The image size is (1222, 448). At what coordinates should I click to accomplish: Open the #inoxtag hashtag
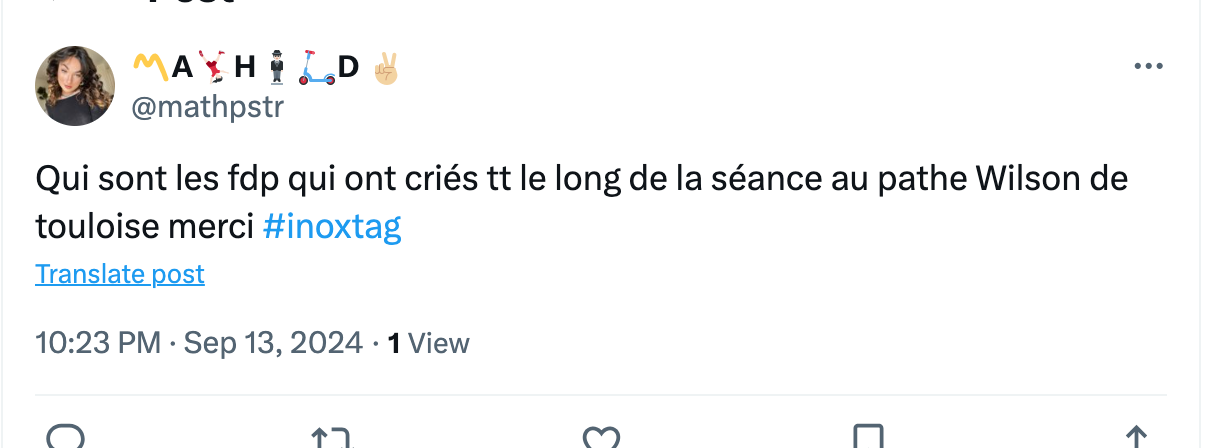pos(332,227)
